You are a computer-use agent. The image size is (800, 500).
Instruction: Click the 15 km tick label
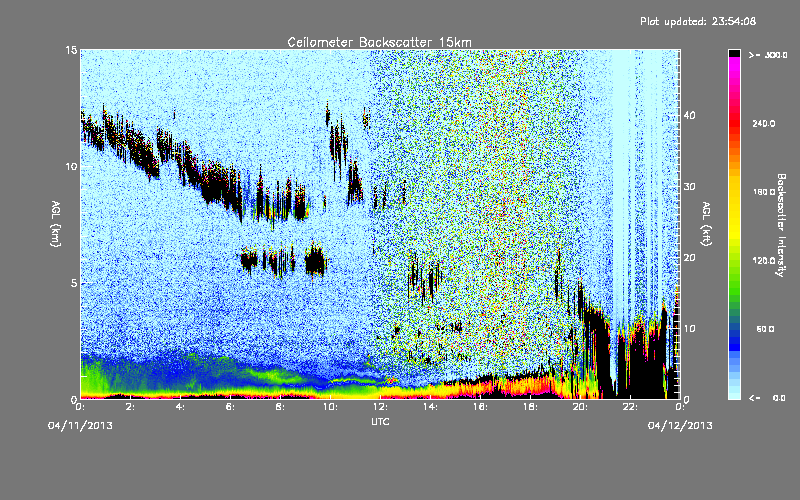[x=71, y=50]
